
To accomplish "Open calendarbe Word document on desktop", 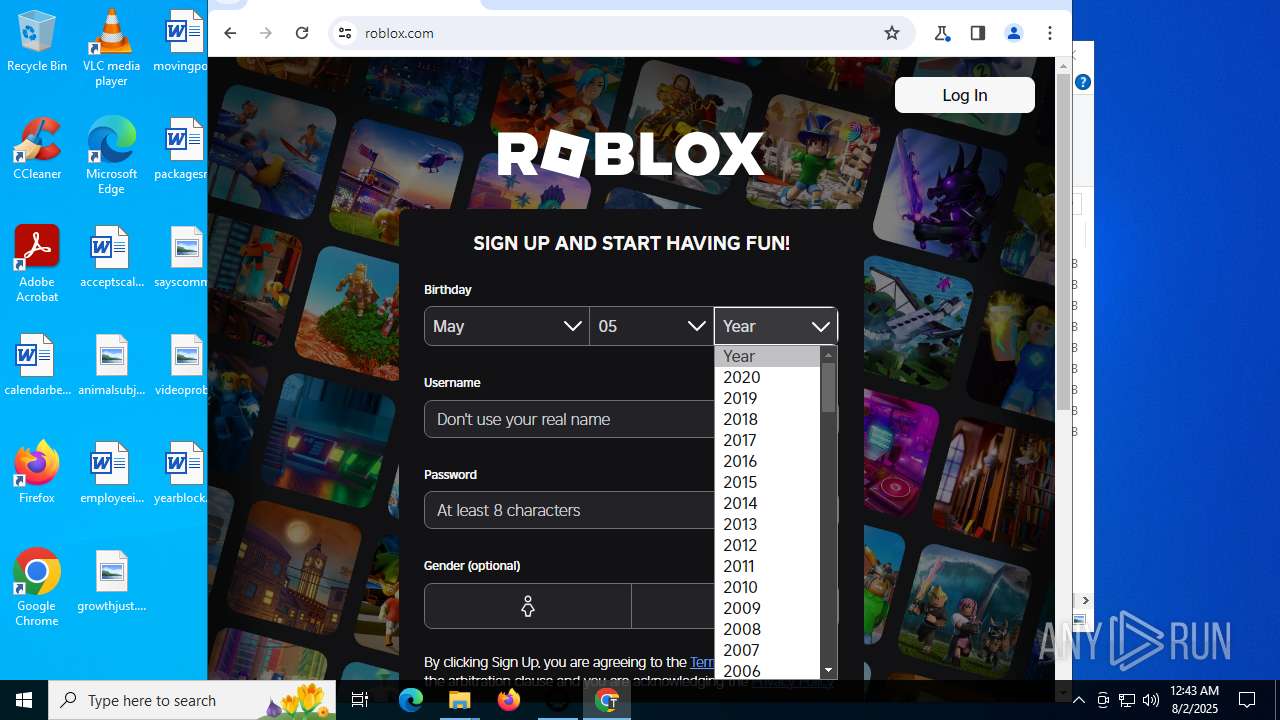I will [37, 364].
